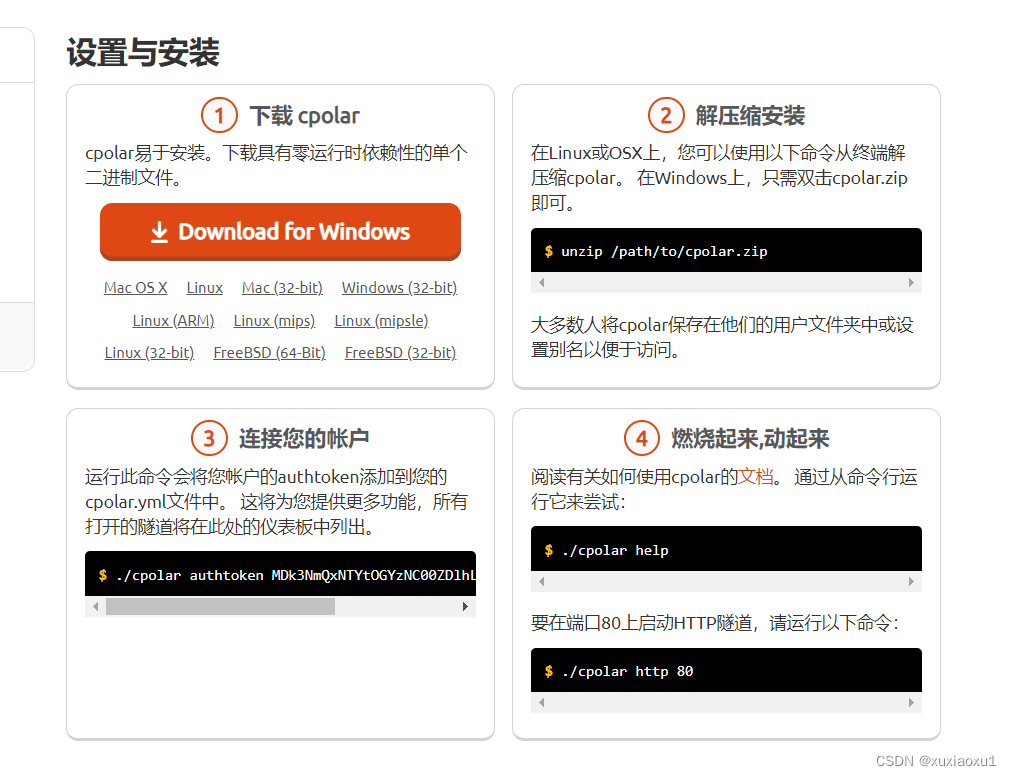
Task: Click the 下载 cpolar card heading
Action: tap(305, 116)
